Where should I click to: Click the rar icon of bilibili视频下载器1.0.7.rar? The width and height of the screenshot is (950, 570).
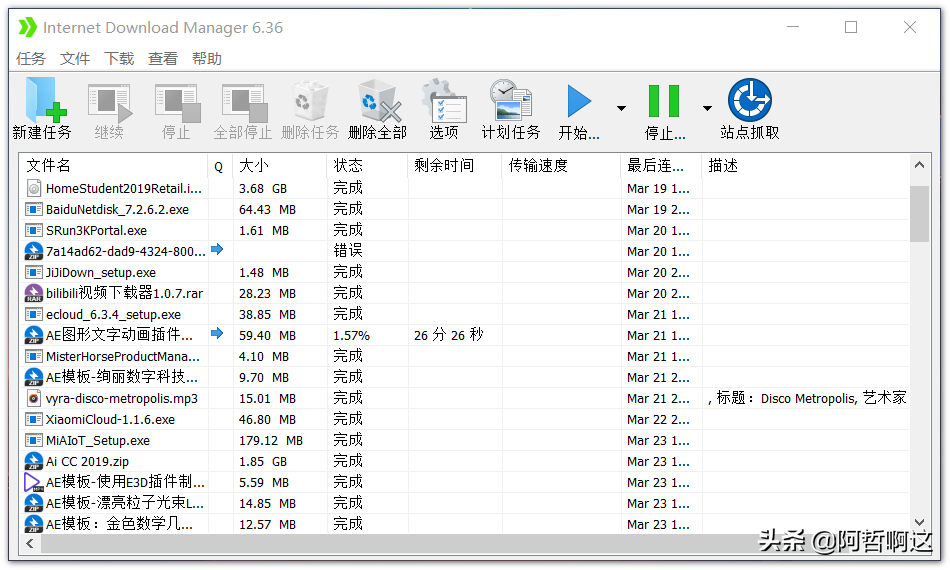34,293
